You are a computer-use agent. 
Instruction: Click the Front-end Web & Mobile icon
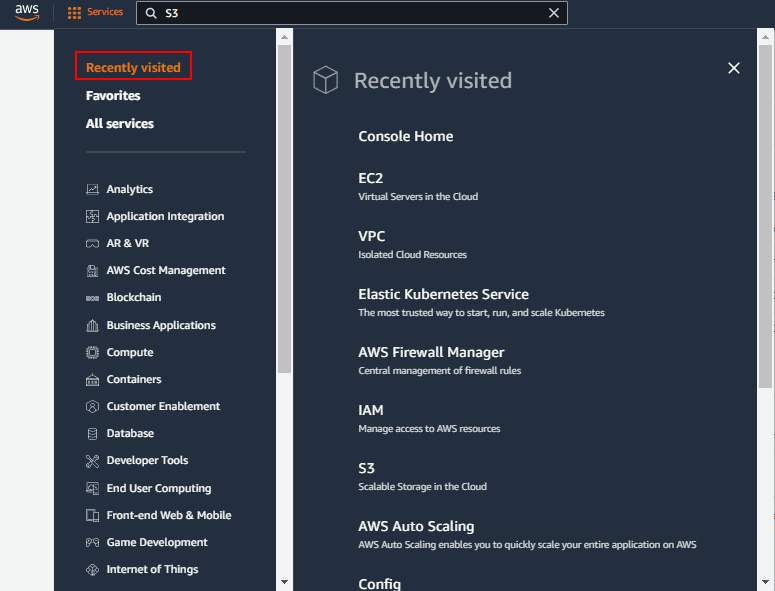pos(92,515)
